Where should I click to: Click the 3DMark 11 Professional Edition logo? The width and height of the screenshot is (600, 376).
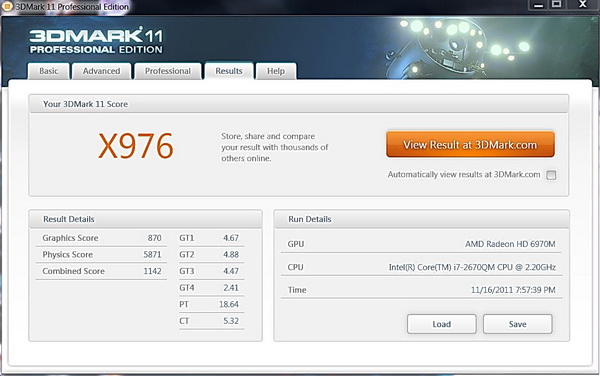[96, 41]
